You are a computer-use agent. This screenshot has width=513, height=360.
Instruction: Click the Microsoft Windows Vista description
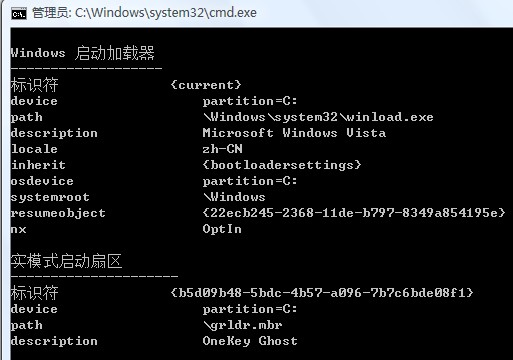294,133
